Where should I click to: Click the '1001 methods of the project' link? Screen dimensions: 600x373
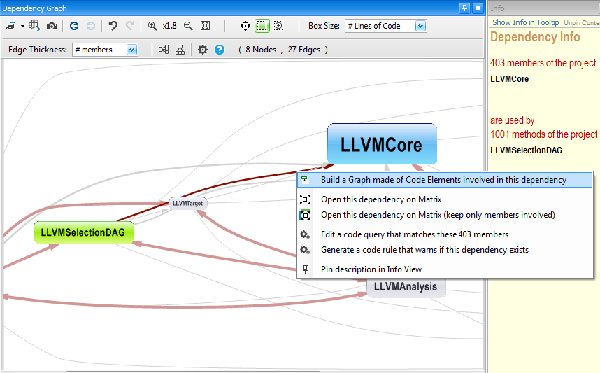(544, 134)
